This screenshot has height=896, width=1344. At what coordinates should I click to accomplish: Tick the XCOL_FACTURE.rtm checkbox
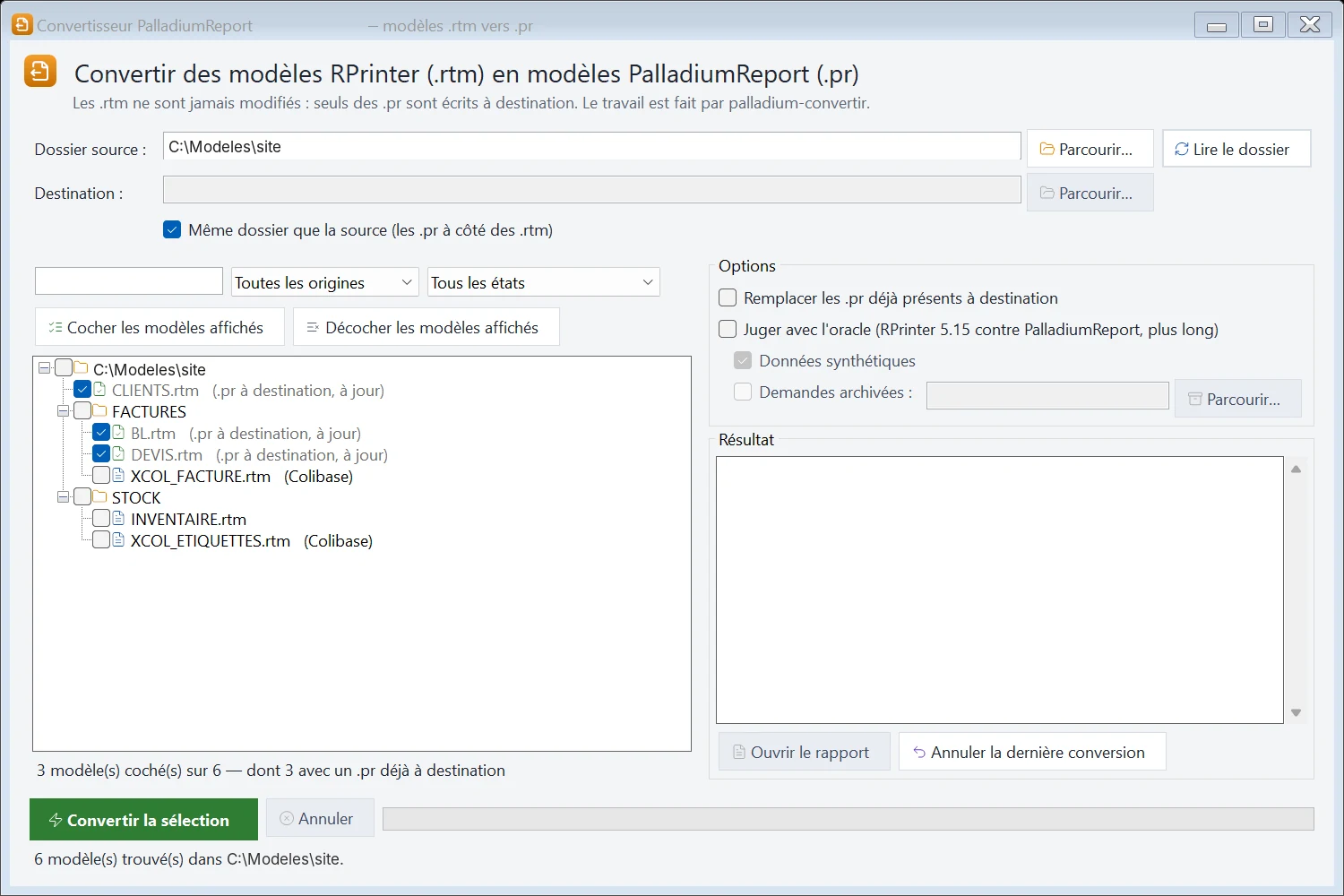click(x=101, y=476)
